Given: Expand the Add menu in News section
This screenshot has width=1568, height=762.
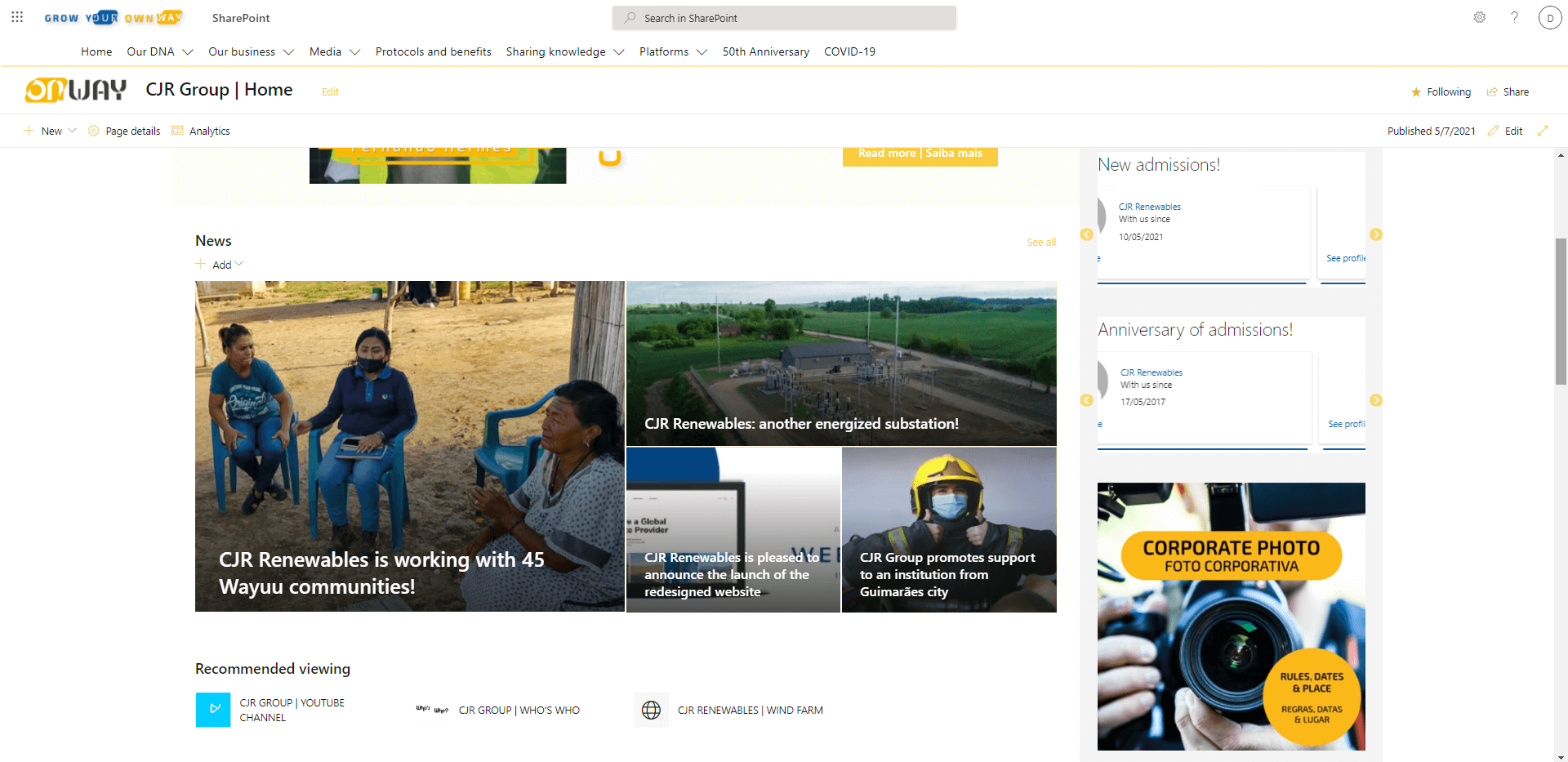Looking at the screenshot, I should pos(219,264).
